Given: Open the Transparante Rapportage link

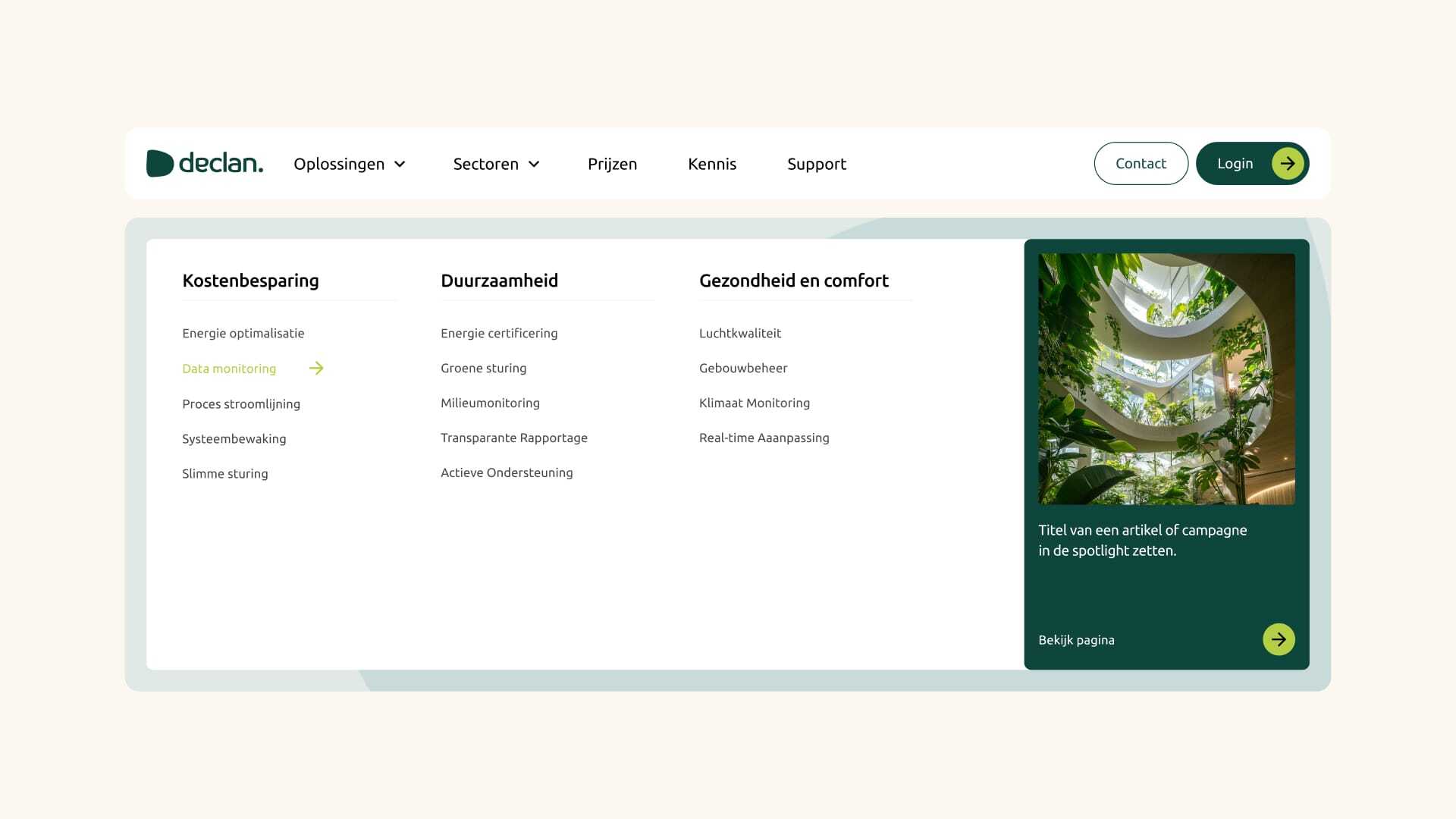Looking at the screenshot, I should [x=513, y=438].
